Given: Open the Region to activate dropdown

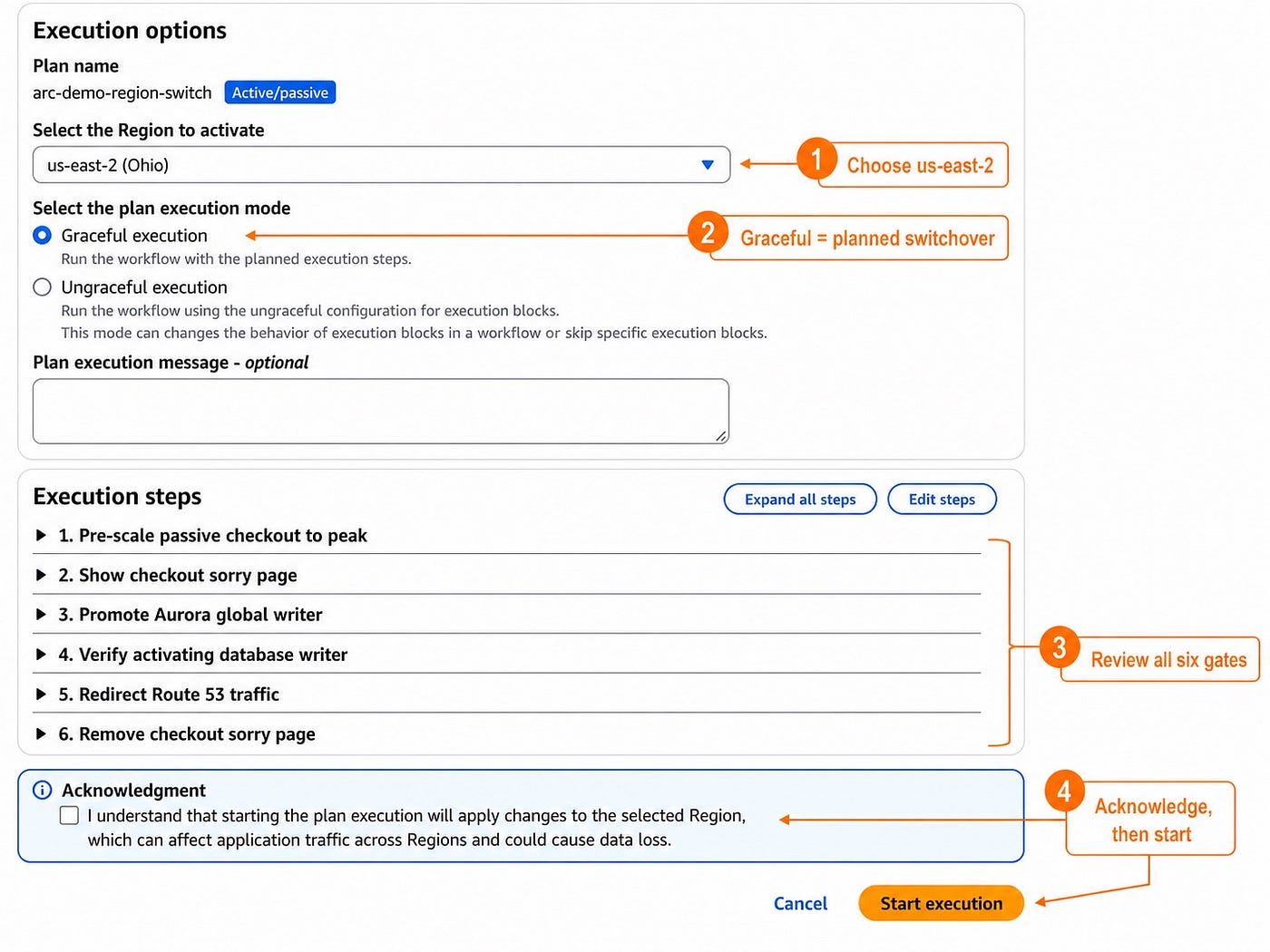Looking at the screenshot, I should 381,165.
